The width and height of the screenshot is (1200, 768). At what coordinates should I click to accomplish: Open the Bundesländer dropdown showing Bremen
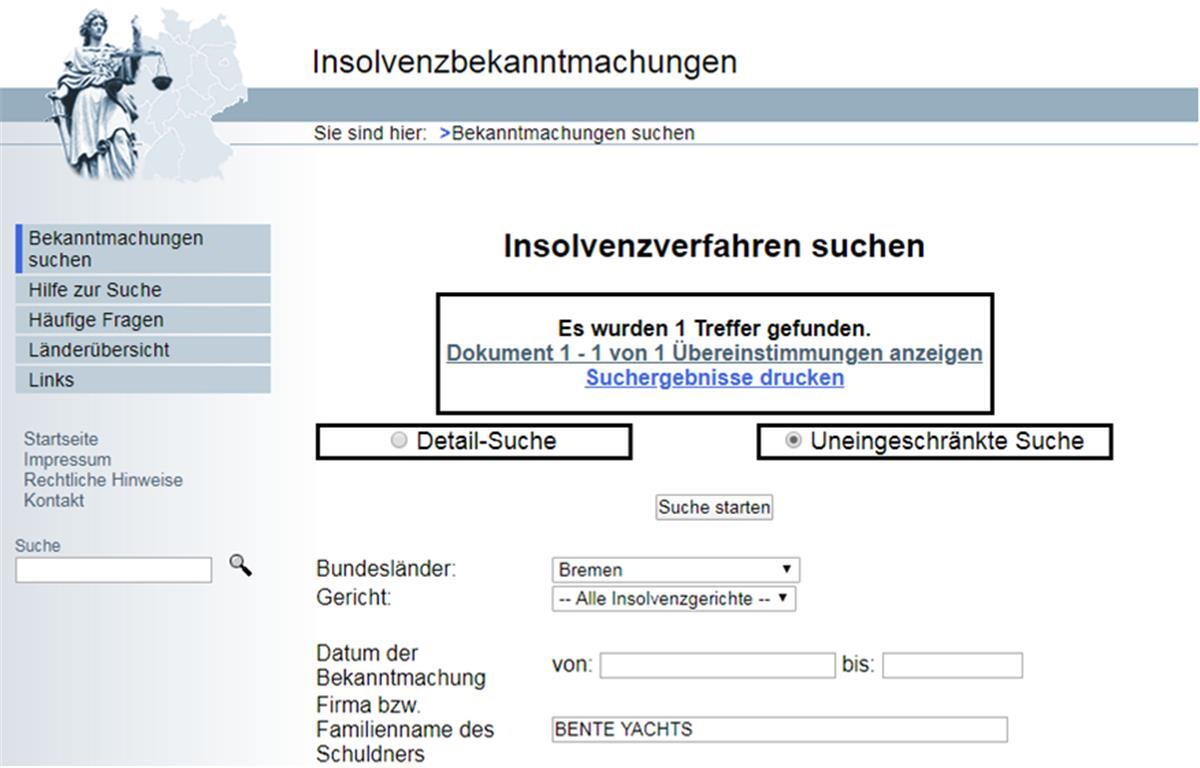coord(675,570)
